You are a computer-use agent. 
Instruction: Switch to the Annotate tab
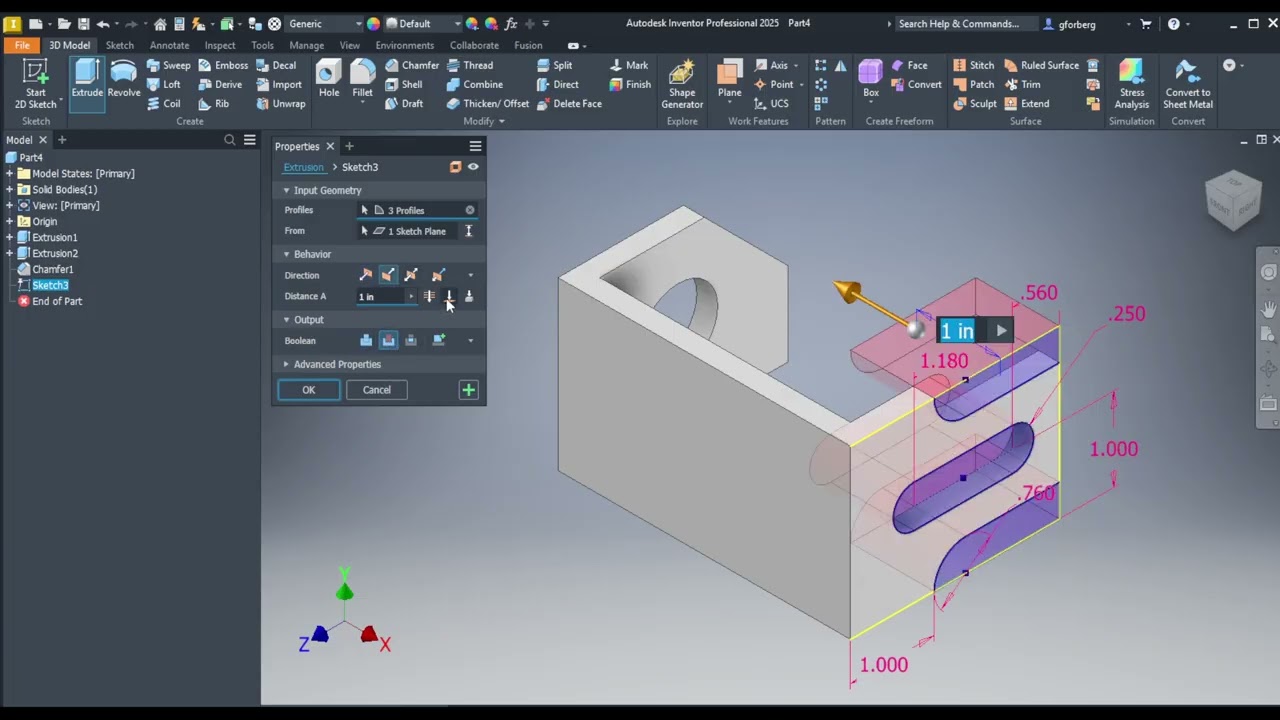click(x=169, y=45)
